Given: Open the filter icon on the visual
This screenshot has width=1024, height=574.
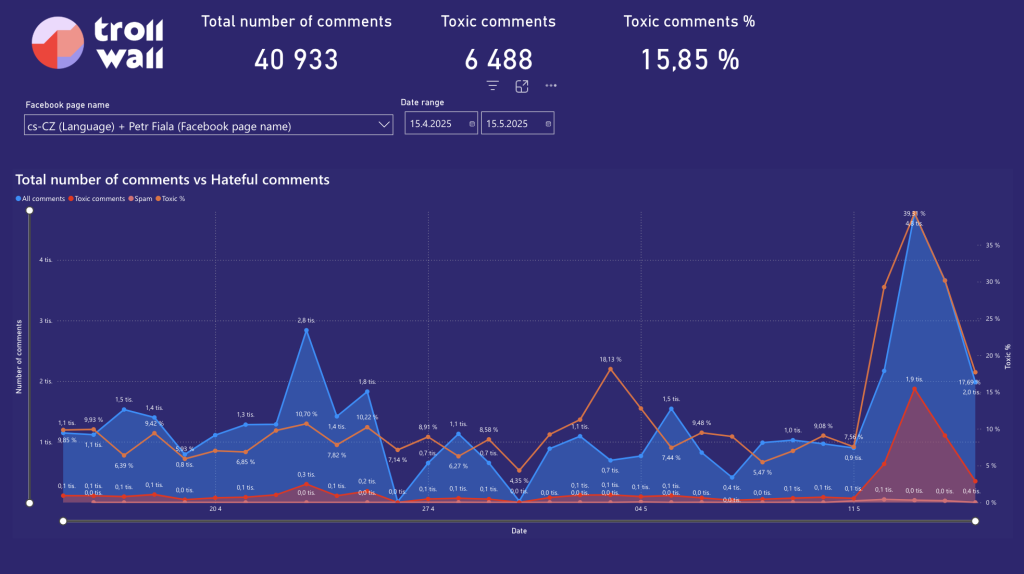Looking at the screenshot, I should 493,87.
